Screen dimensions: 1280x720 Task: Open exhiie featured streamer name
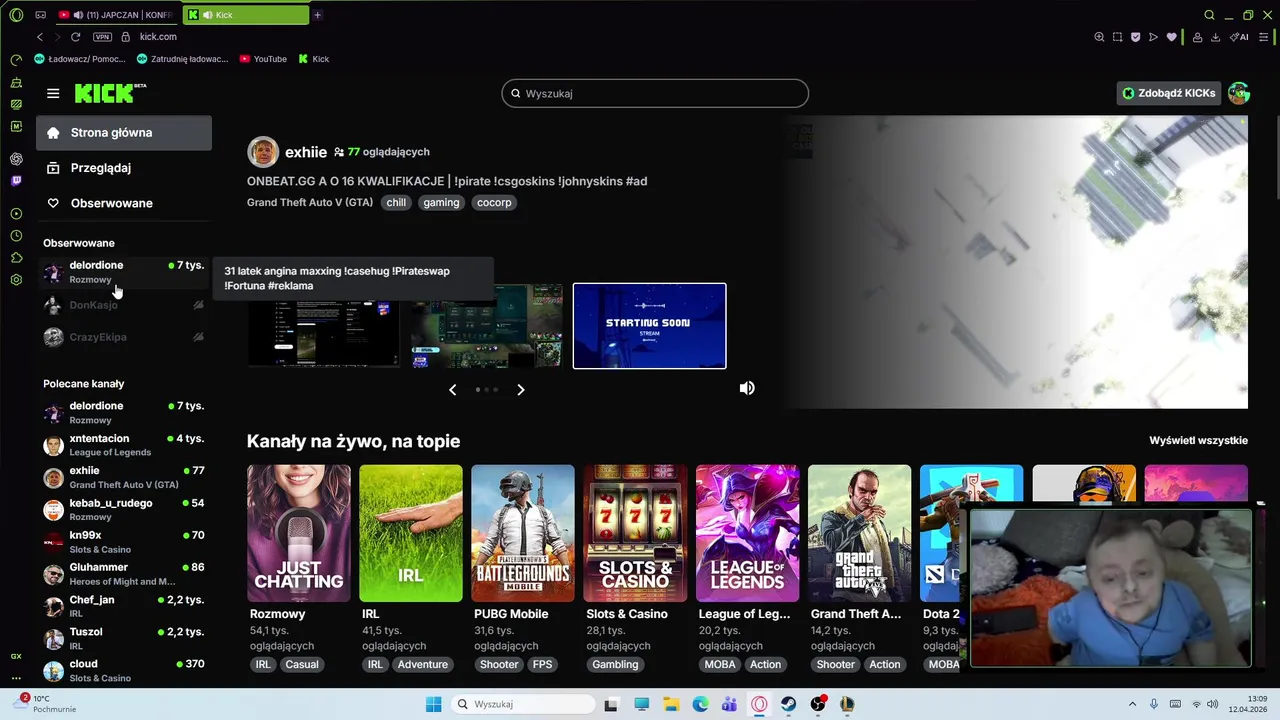[306, 152]
